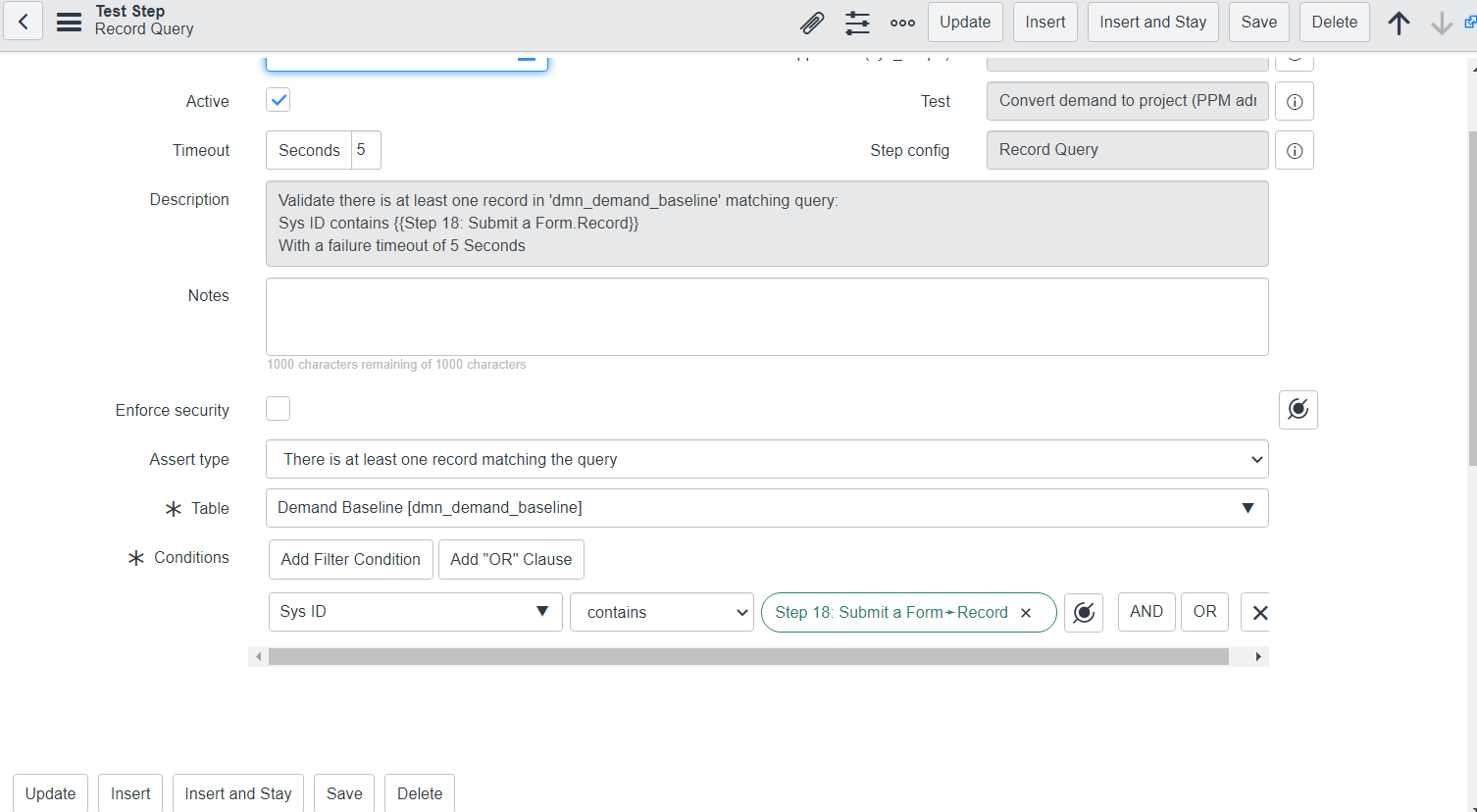
Task: Navigate back using the left arrow icon
Action: [23, 22]
